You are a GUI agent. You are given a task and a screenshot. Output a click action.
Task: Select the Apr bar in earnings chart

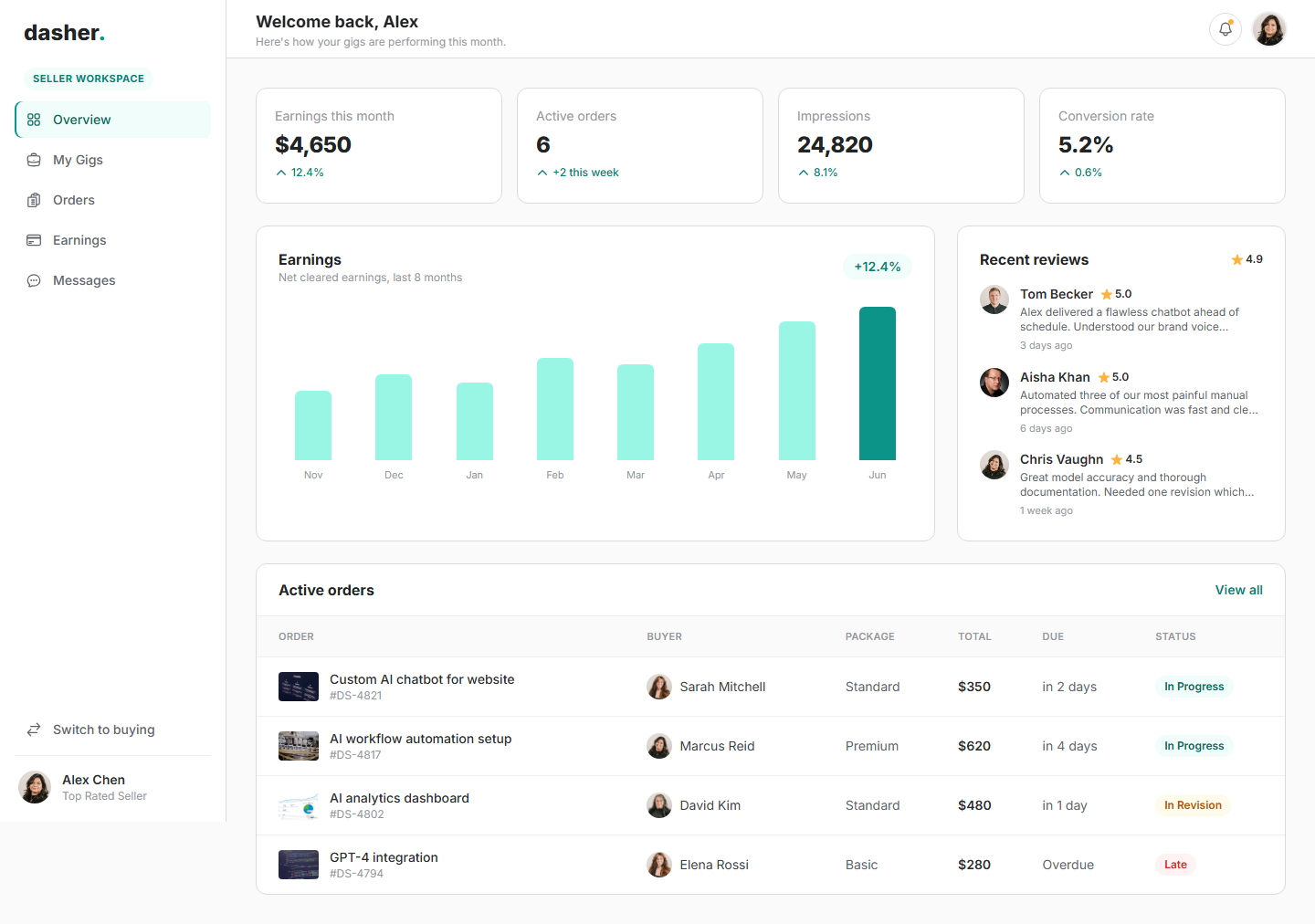[716, 402]
